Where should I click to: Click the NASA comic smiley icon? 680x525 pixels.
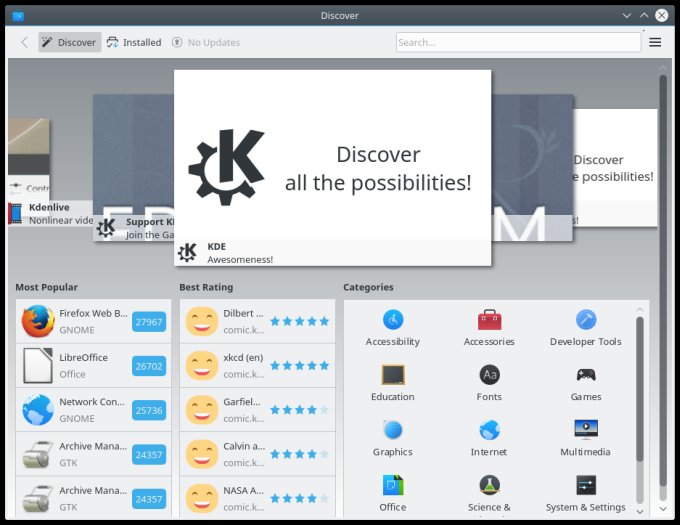pos(202,498)
